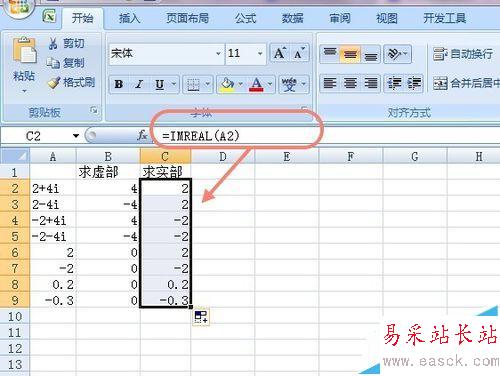Image resolution: width=500 pixels, height=376 pixels.
Task: Copy selection with 复制
Action: pos(65,63)
